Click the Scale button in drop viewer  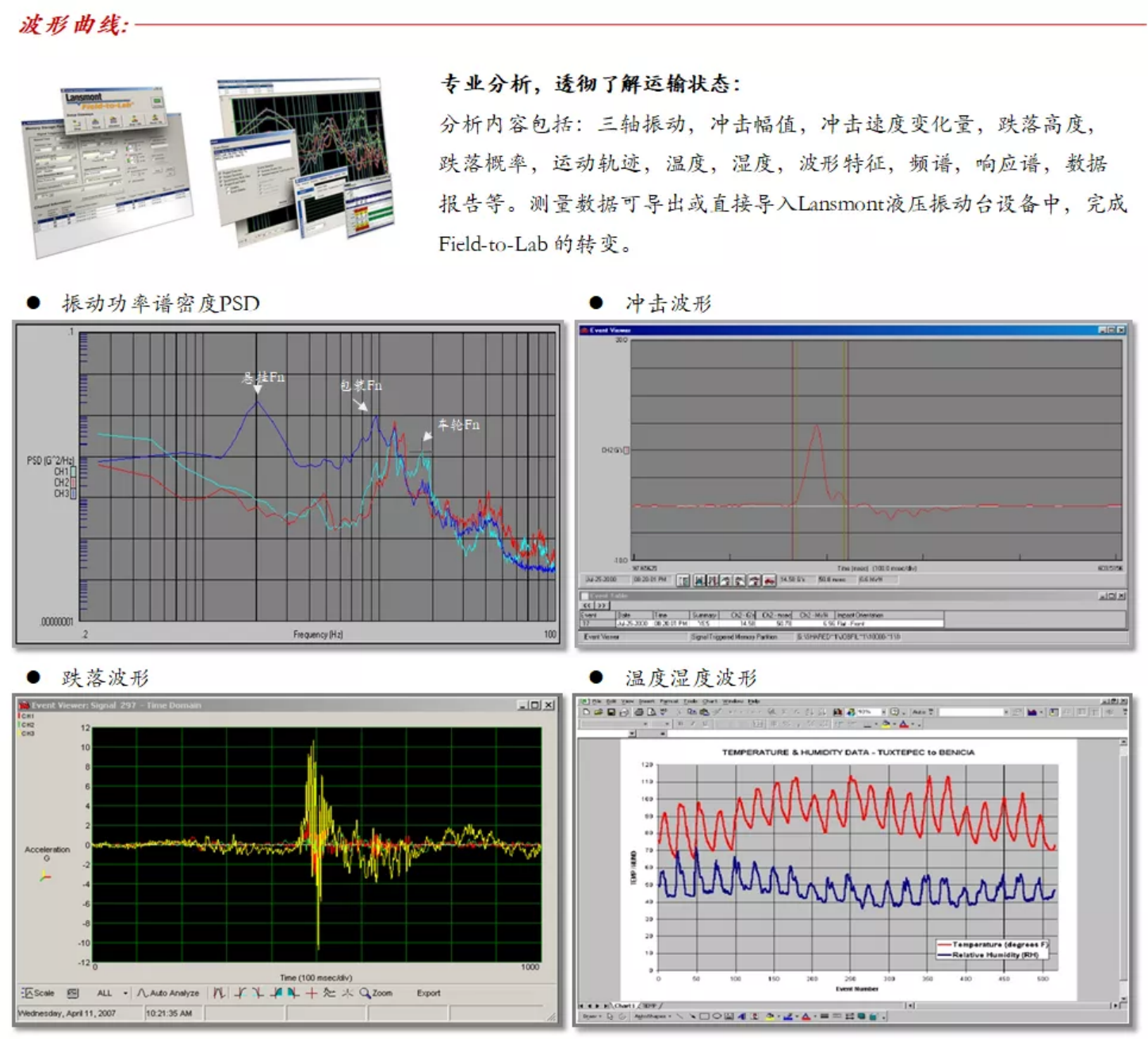(38, 993)
